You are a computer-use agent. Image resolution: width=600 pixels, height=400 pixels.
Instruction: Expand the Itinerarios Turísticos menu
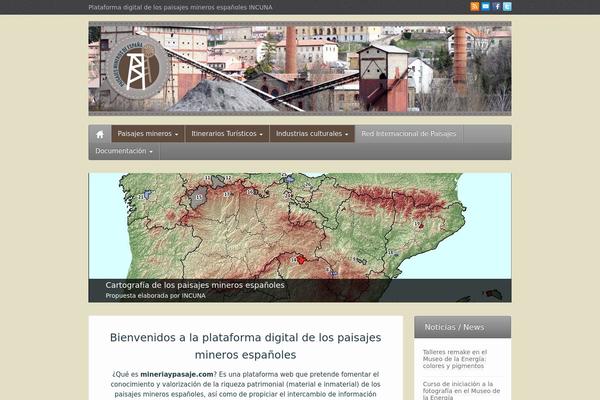click(227, 134)
